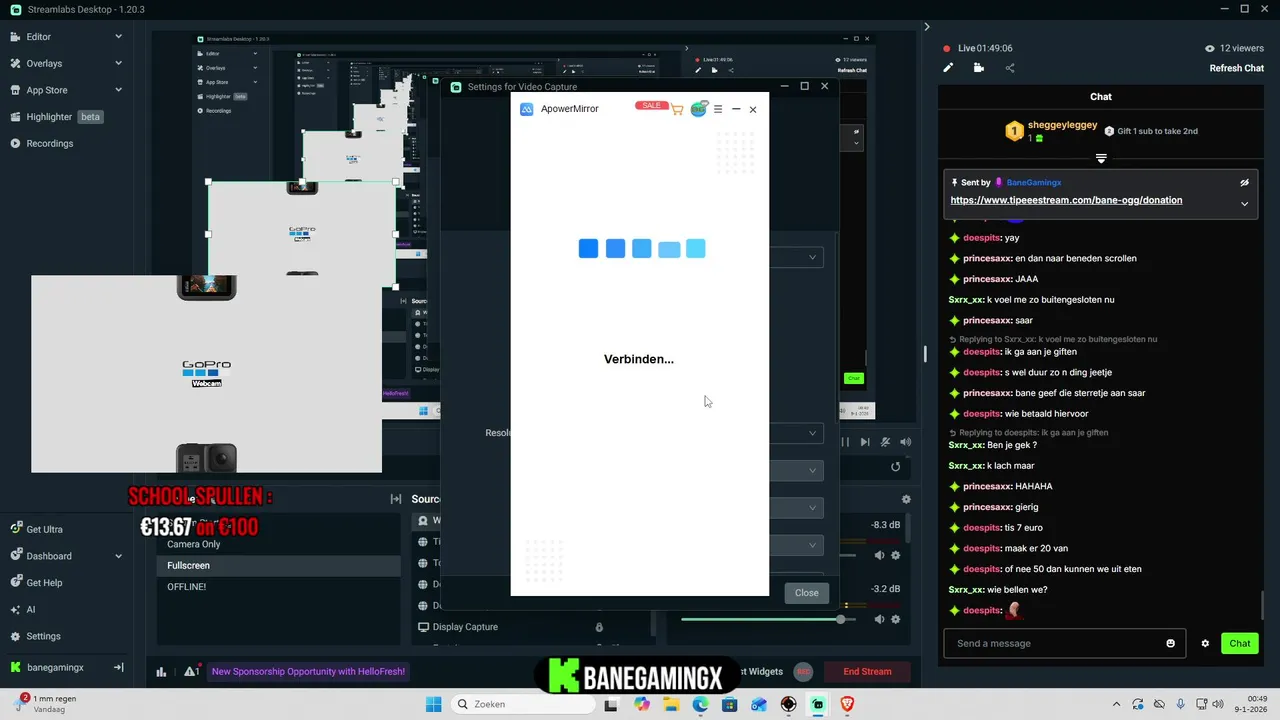Image resolution: width=1280 pixels, height=720 pixels.
Task: Click the logout icon beside banegamingx
Action: click(118, 667)
